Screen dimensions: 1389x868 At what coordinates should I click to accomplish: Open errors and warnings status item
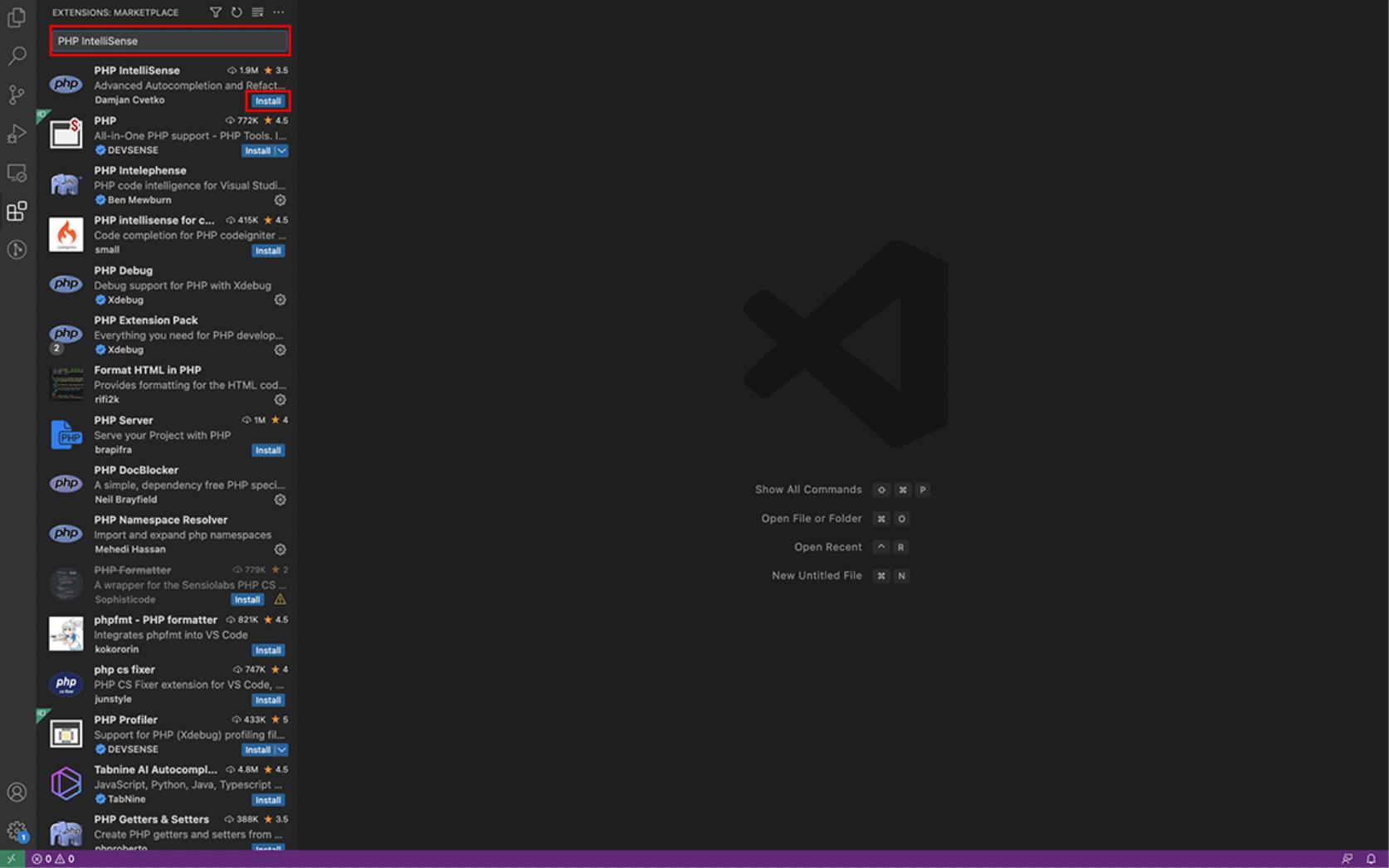[x=53, y=859]
